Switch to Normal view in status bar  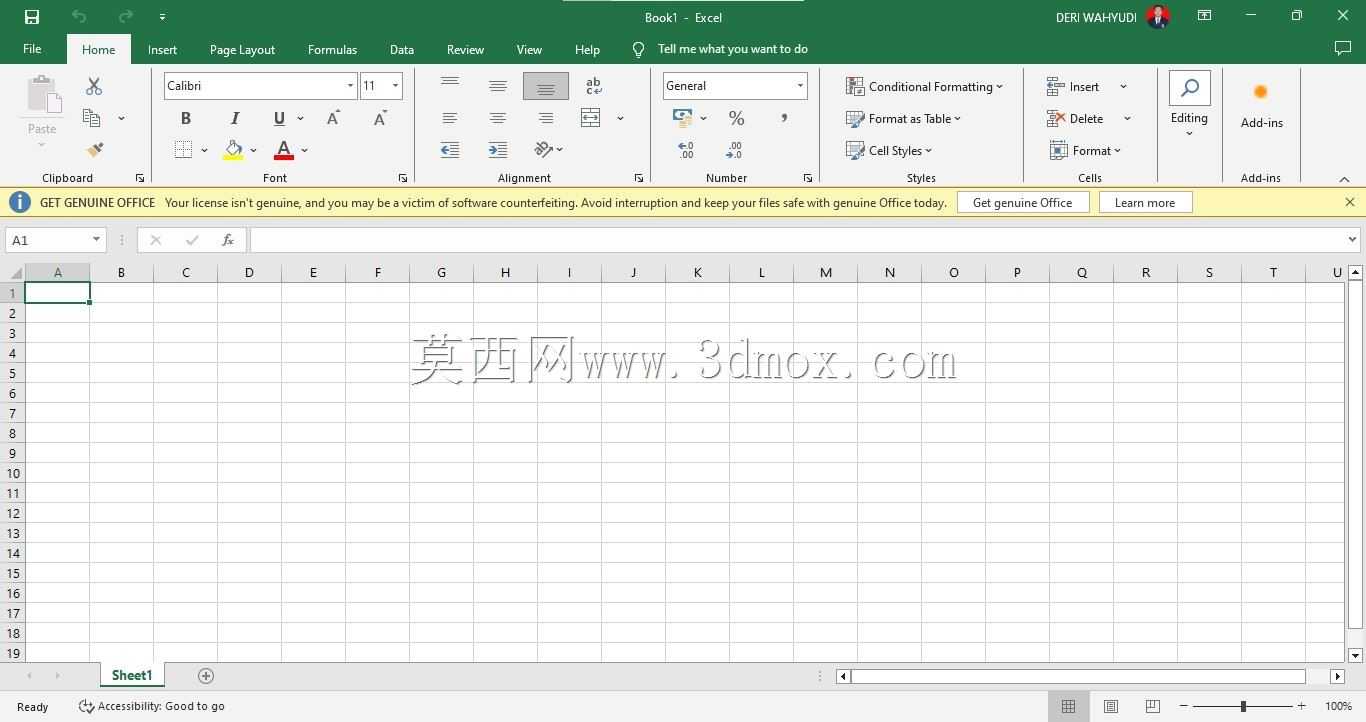[1068, 706]
